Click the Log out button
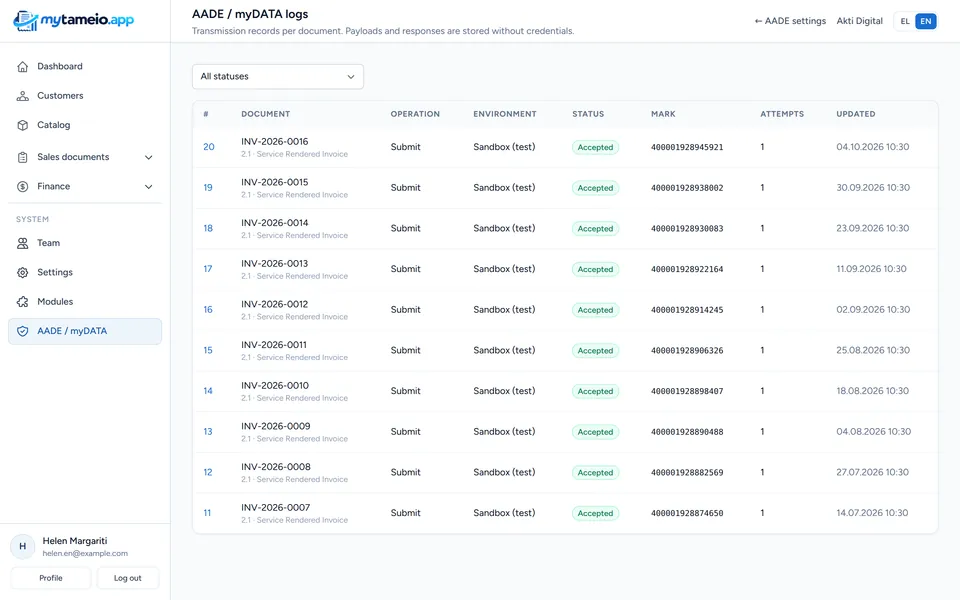Screen dimensions: 960x600 tap(127, 578)
